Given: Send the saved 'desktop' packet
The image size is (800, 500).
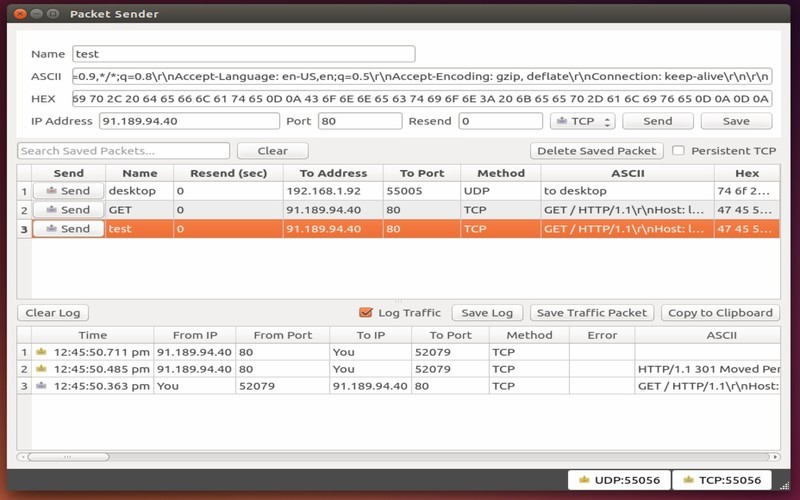Looking at the screenshot, I should (68, 191).
